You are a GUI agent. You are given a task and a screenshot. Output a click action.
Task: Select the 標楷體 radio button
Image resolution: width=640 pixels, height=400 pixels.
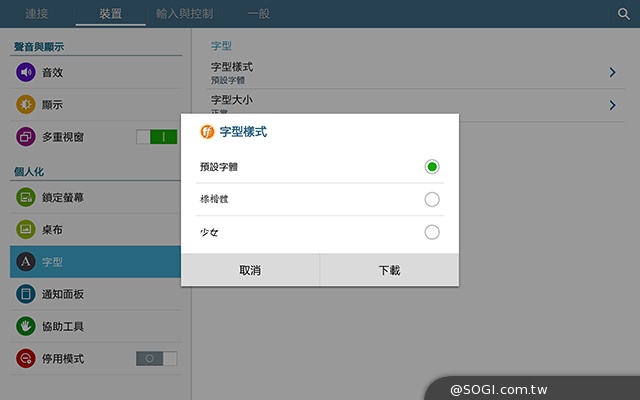point(432,199)
